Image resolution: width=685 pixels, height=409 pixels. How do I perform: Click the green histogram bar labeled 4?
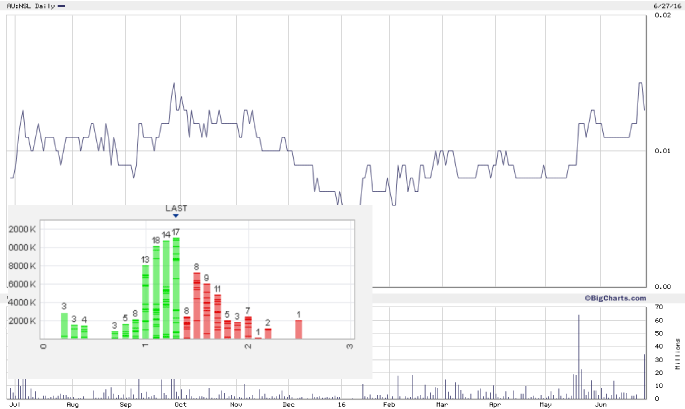tap(84, 332)
